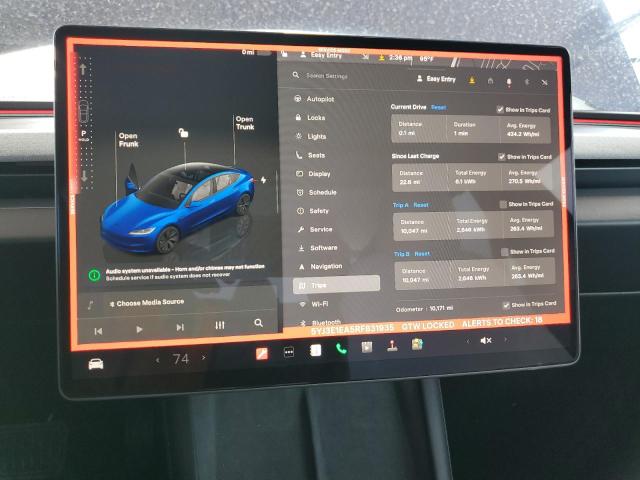Open the Easy Entry profile in top status bar

pyautogui.click(x=321, y=55)
